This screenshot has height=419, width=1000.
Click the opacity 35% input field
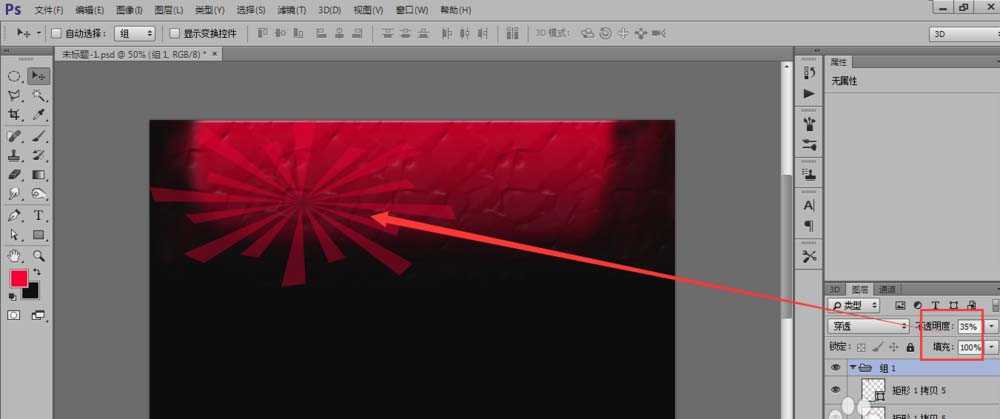coord(968,326)
